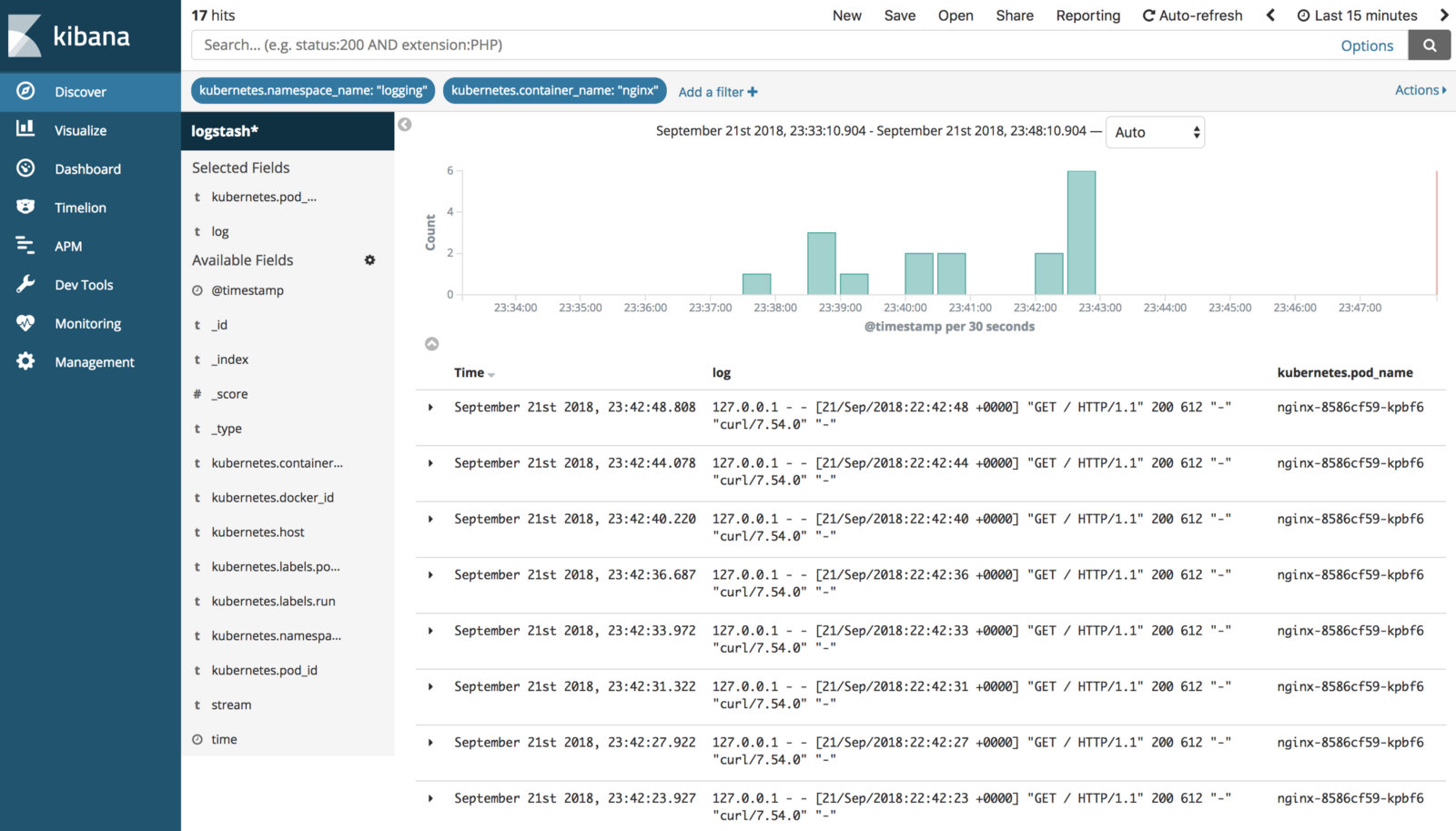Click the Kibana logo

[69, 35]
